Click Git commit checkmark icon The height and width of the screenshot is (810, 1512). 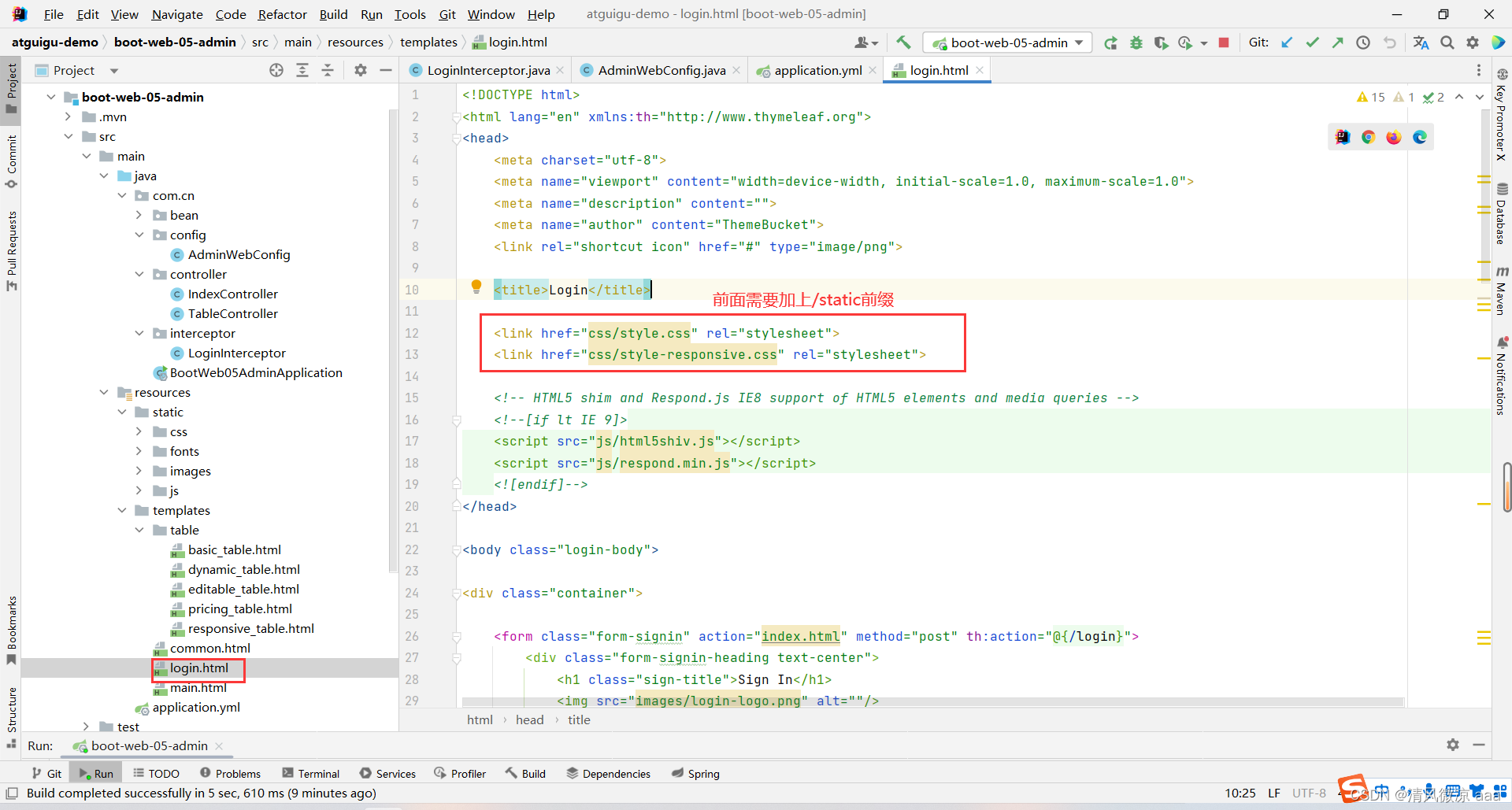click(x=1312, y=43)
